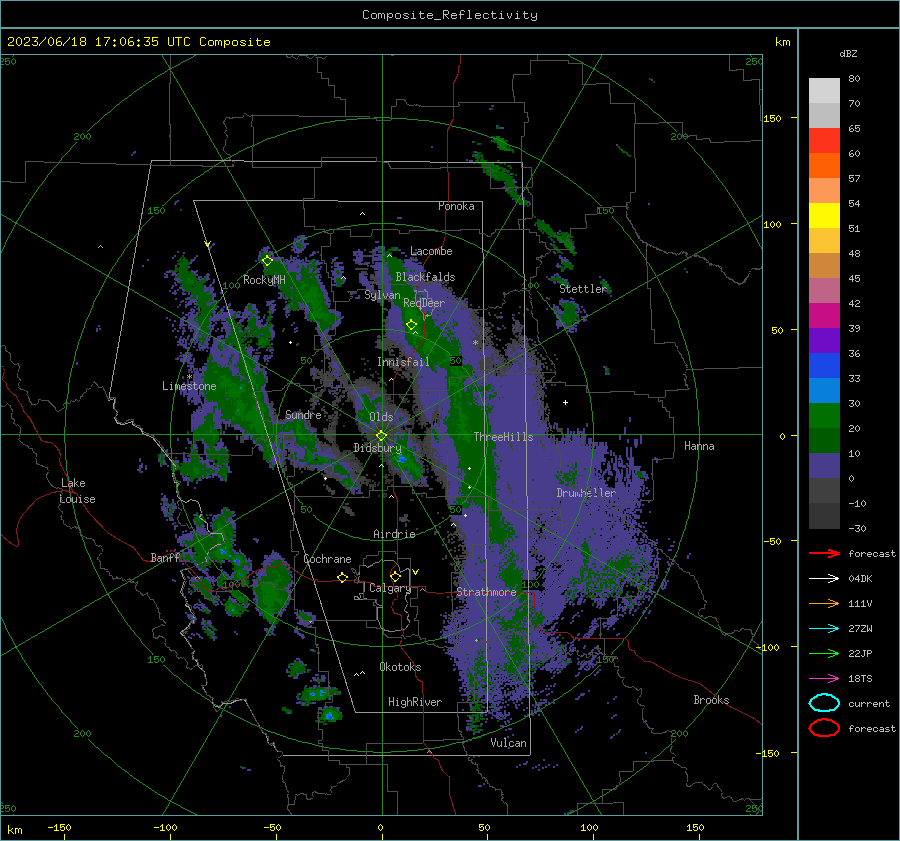
Task: Click the Drumheller city label
Action: [586, 493]
